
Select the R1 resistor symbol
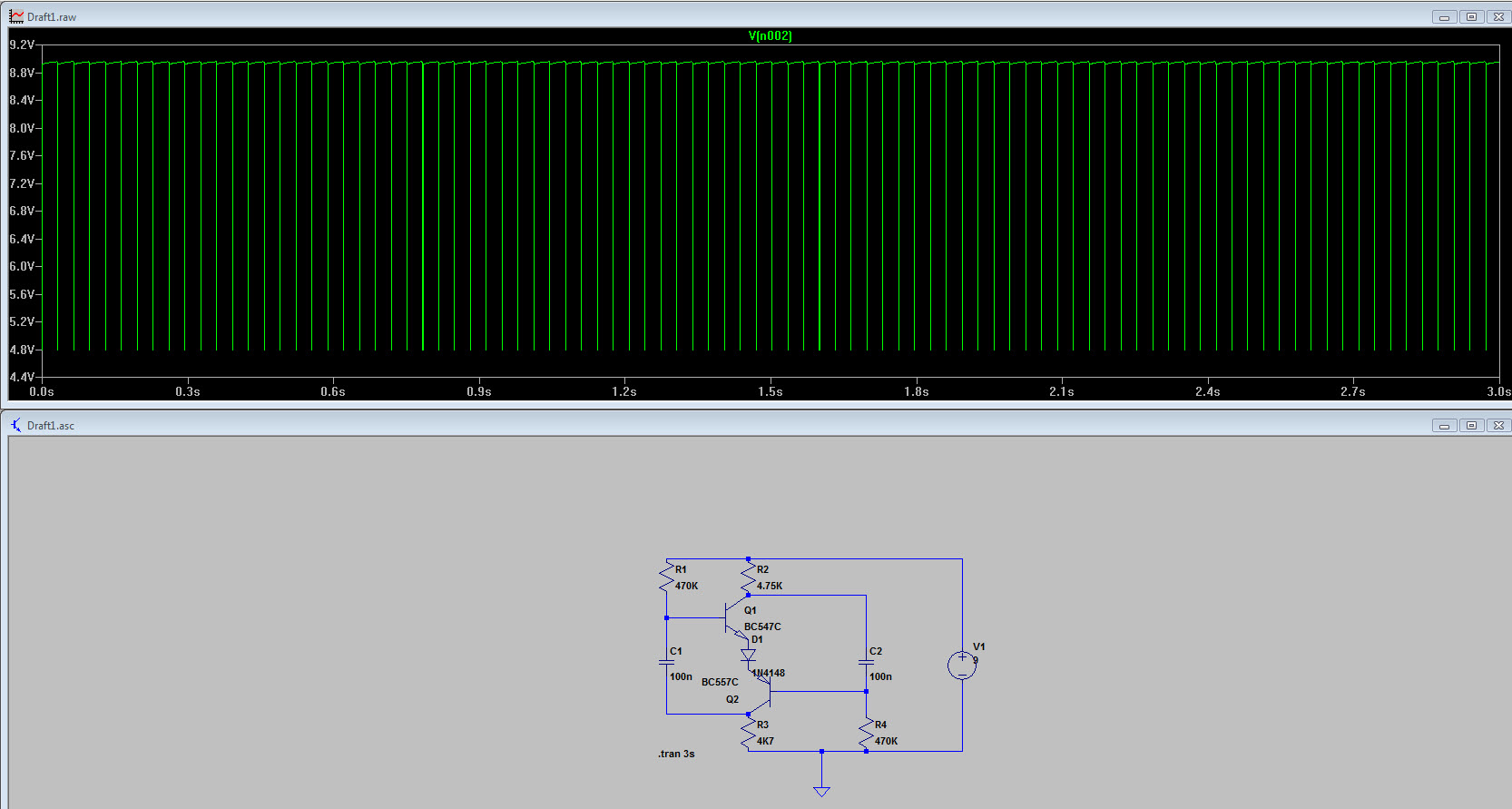coord(667,577)
